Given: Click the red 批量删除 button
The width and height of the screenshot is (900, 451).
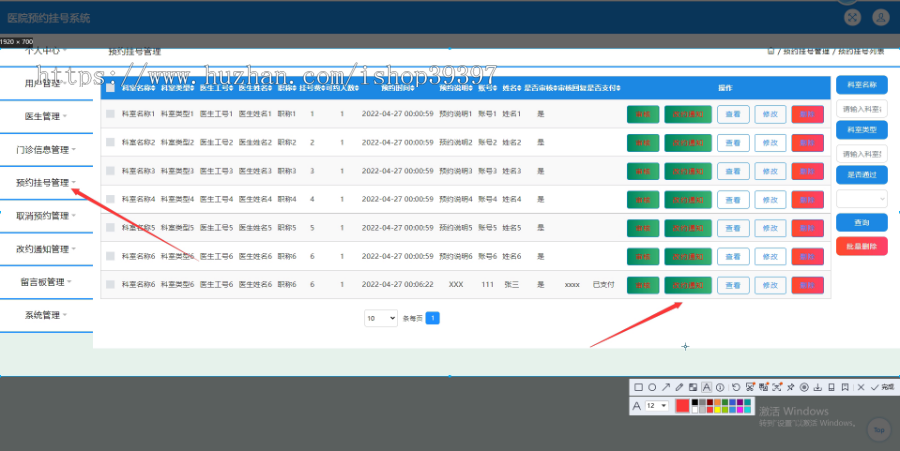Looking at the screenshot, I should [862, 246].
